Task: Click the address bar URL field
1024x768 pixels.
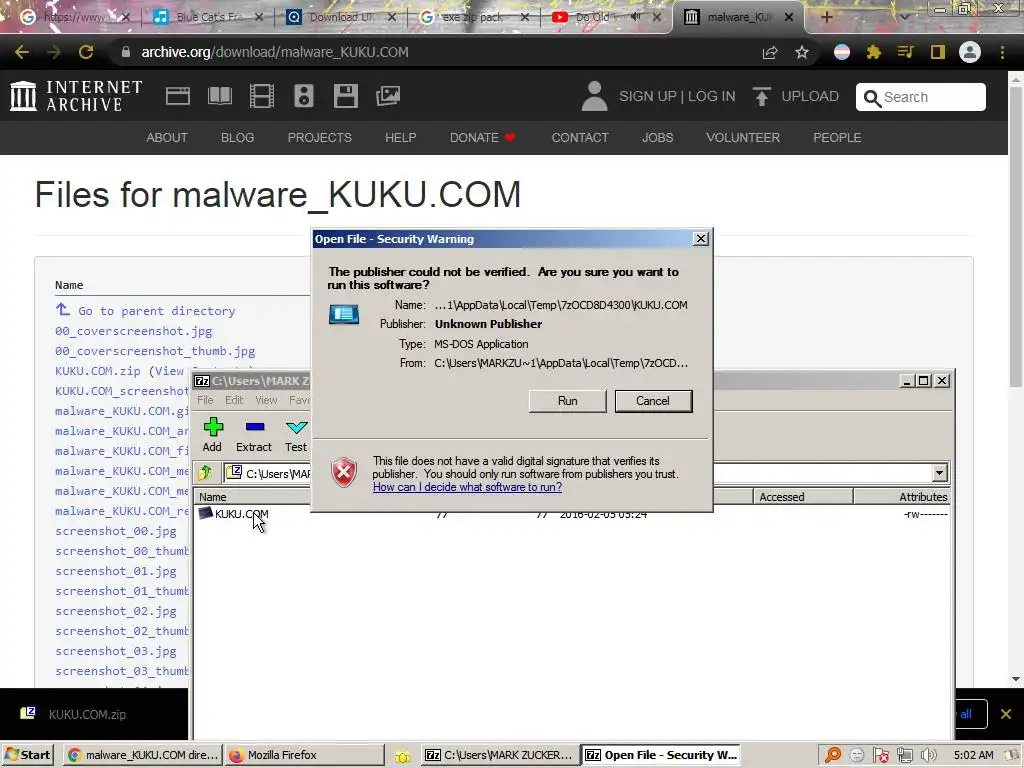Action: [x=431, y=52]
